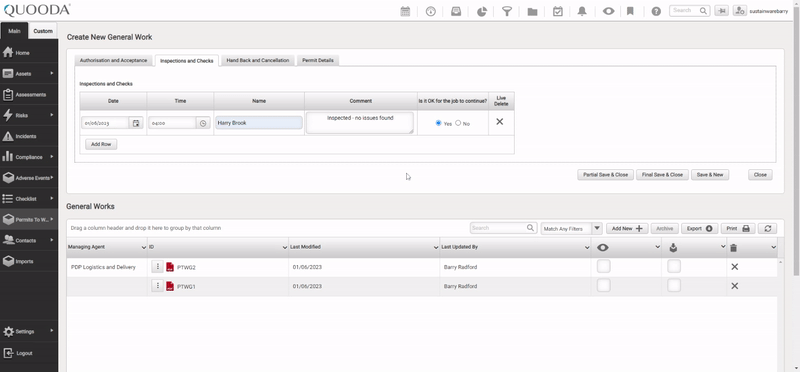This screenshot has height=372, width=800.
Task: Open the tasks calendar-check icon
Action: [x=558, y=11]
